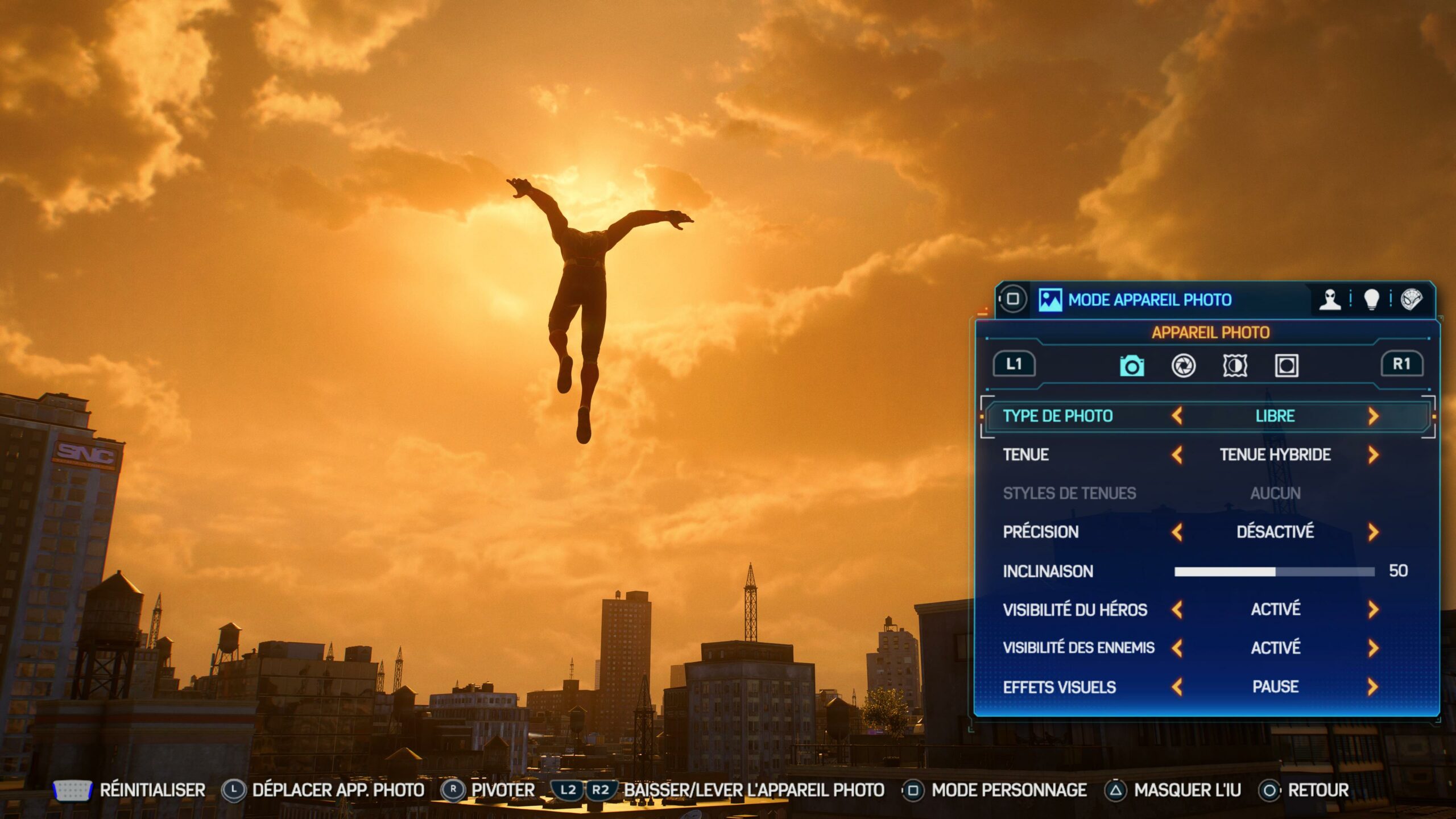The image size is (1456, 819).
Task: Change Type de photo with right arrow
Action: point(1373,416)
